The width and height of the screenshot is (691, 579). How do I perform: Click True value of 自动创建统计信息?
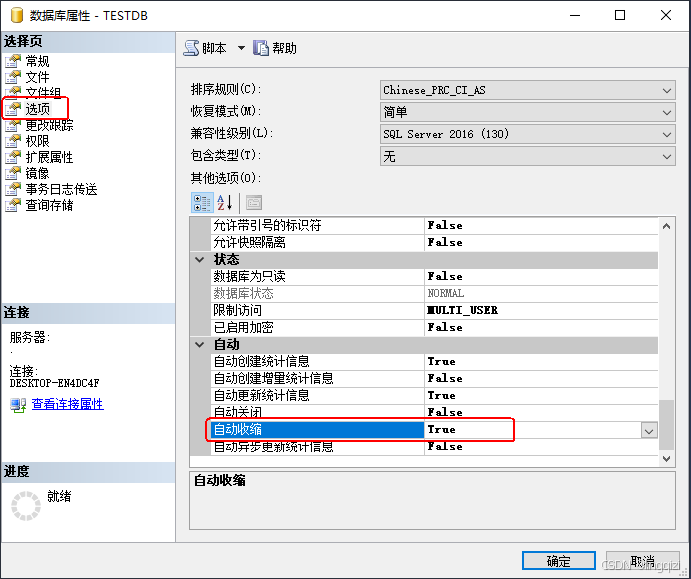pyautogui.click(x=442, y=361)
